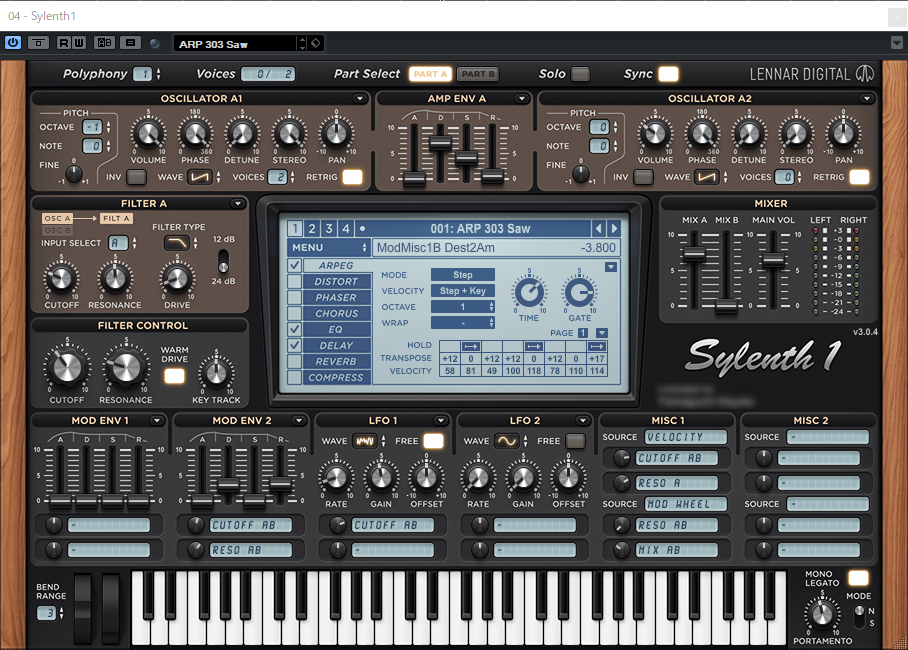The image size is (908, 650).
Task: Select display page 2 button
Action: point(312,228)
